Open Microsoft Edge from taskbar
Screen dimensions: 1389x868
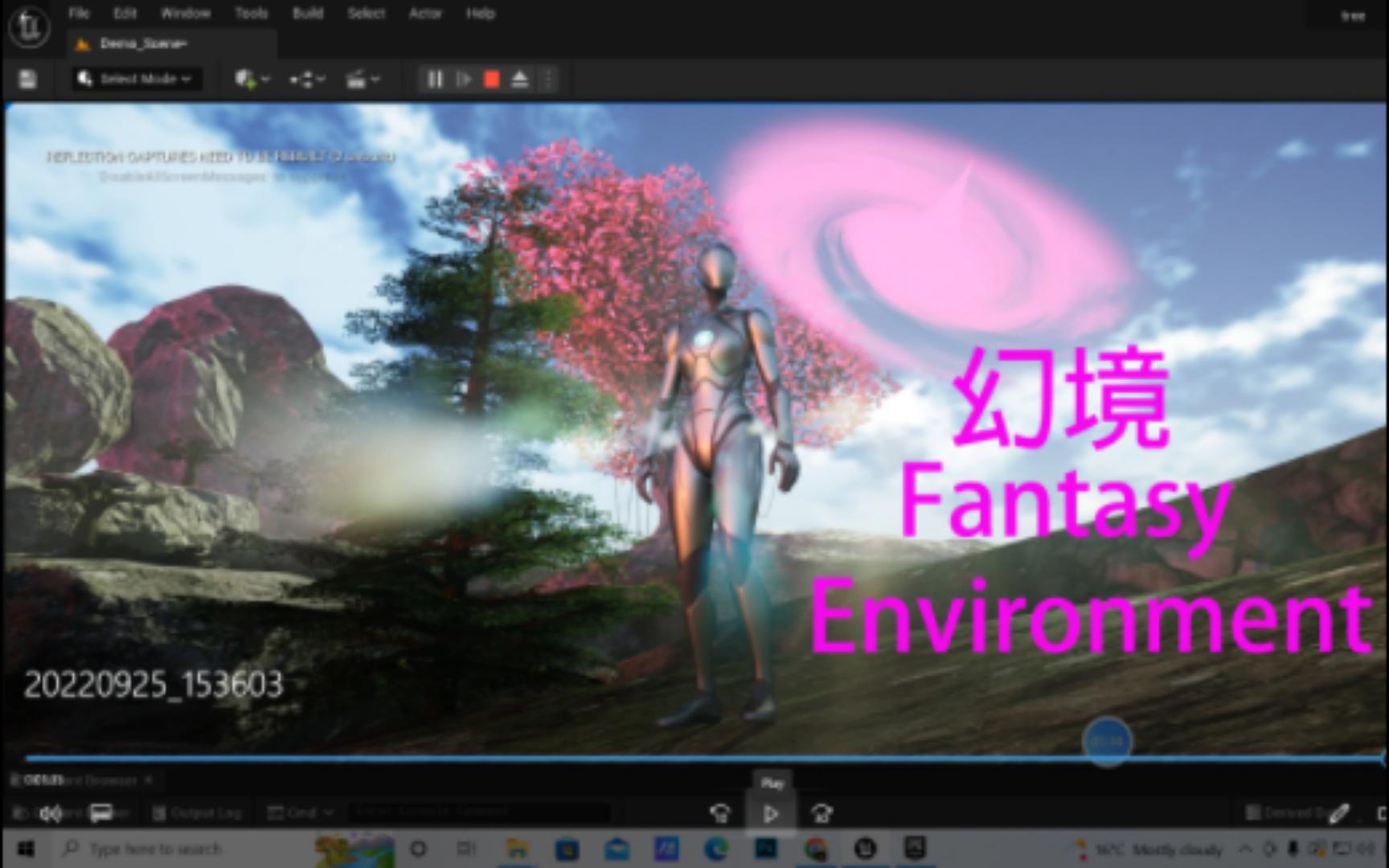[716, 849]
